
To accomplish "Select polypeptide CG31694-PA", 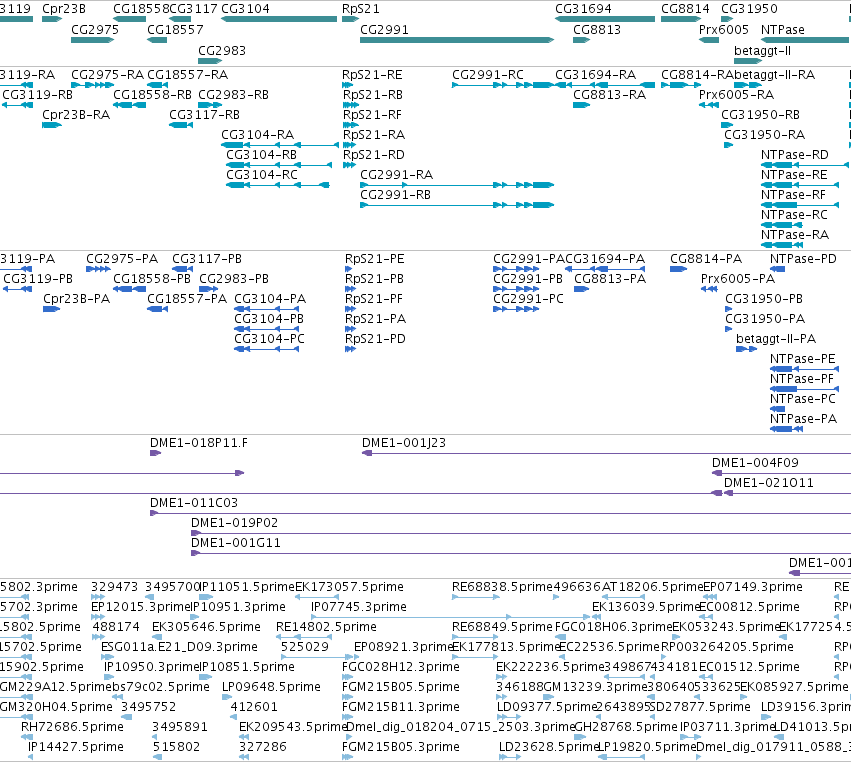I will pos(605,269).
